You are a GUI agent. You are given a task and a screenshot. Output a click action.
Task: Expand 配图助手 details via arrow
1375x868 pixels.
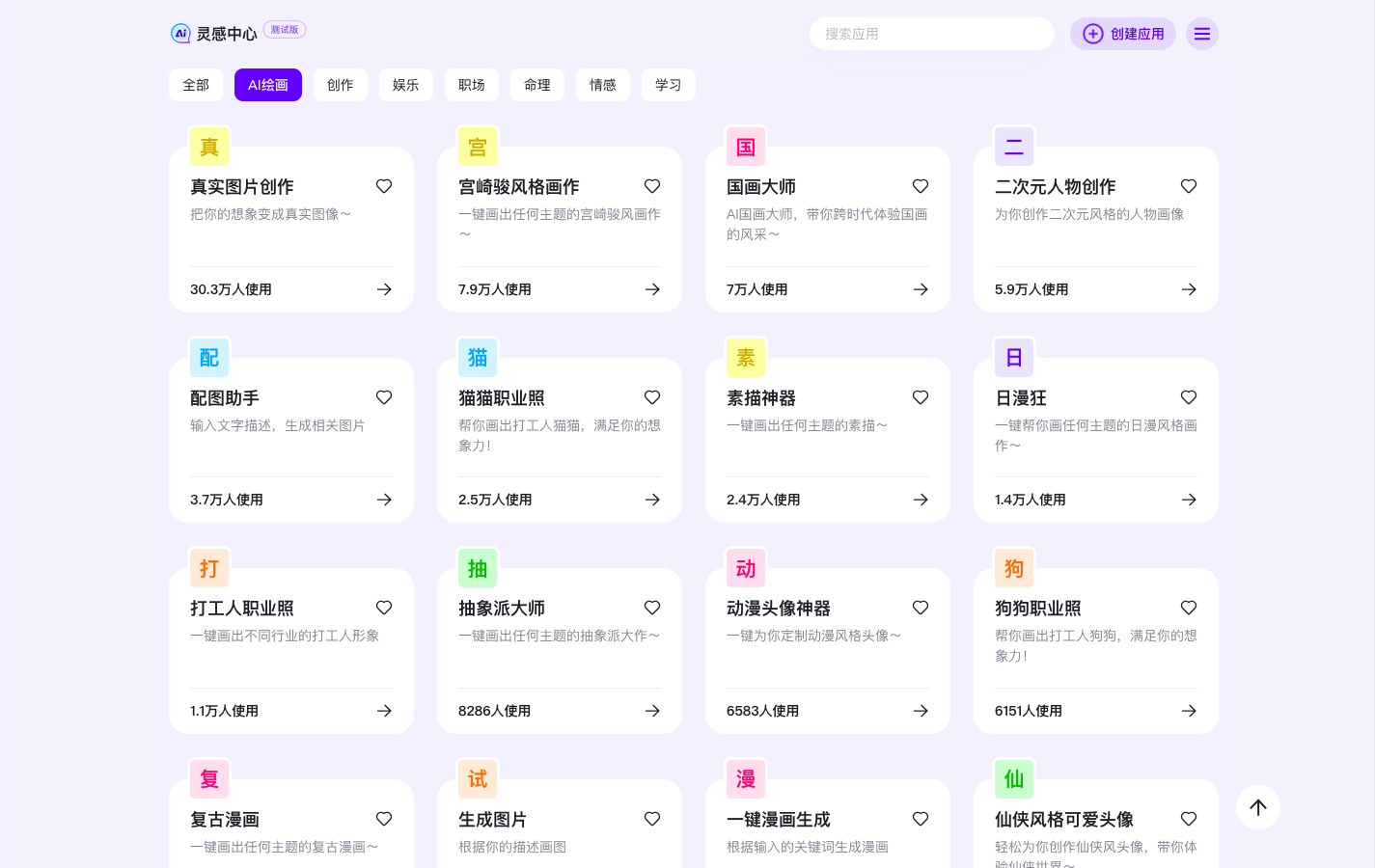[x=384, y=500]
